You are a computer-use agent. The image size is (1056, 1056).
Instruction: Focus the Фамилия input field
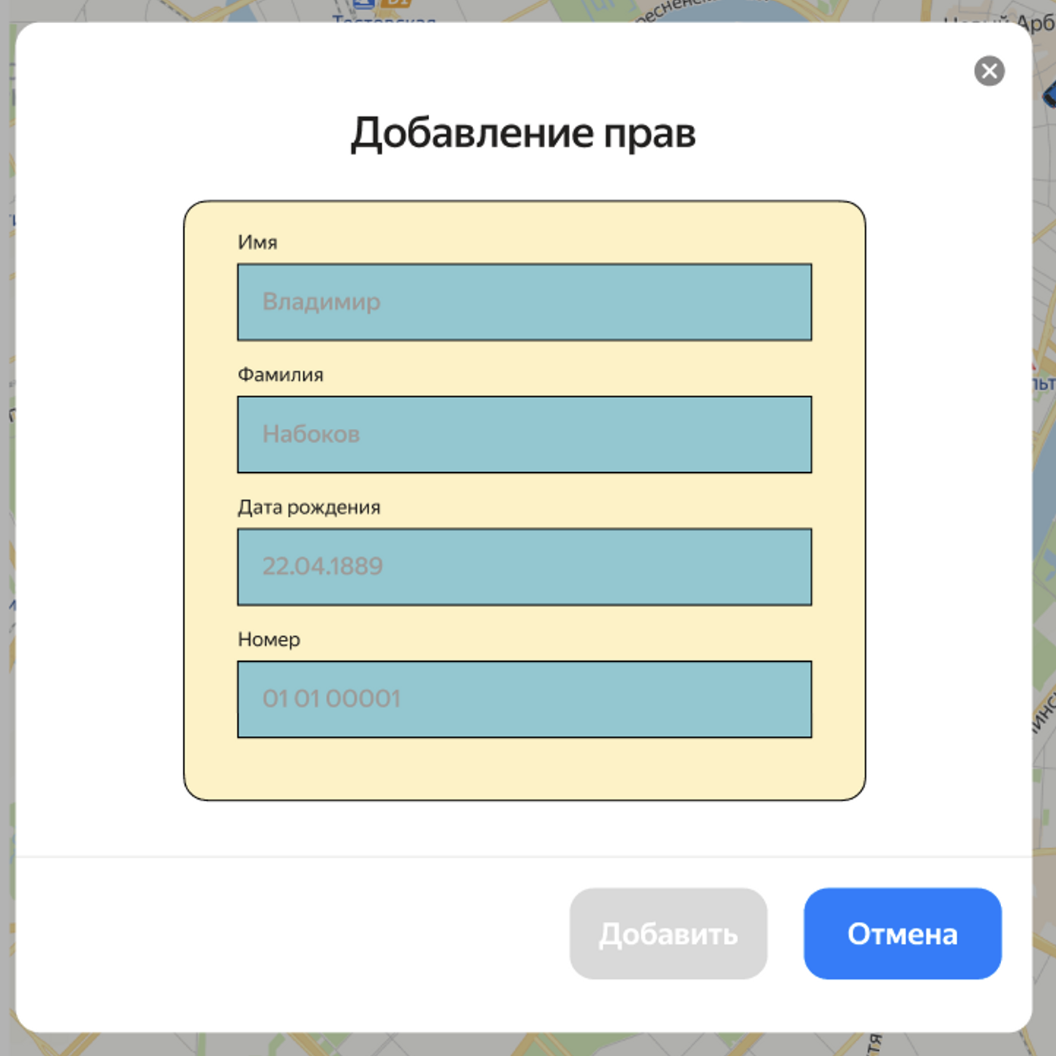tap(525, 434)
